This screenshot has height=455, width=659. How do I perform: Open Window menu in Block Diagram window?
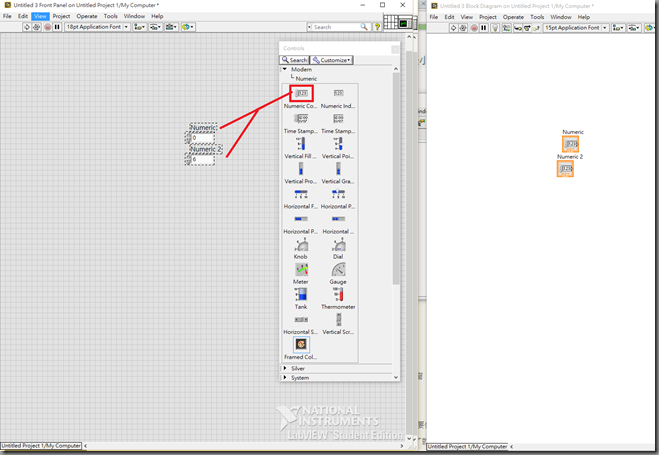(x=561, y=17)
